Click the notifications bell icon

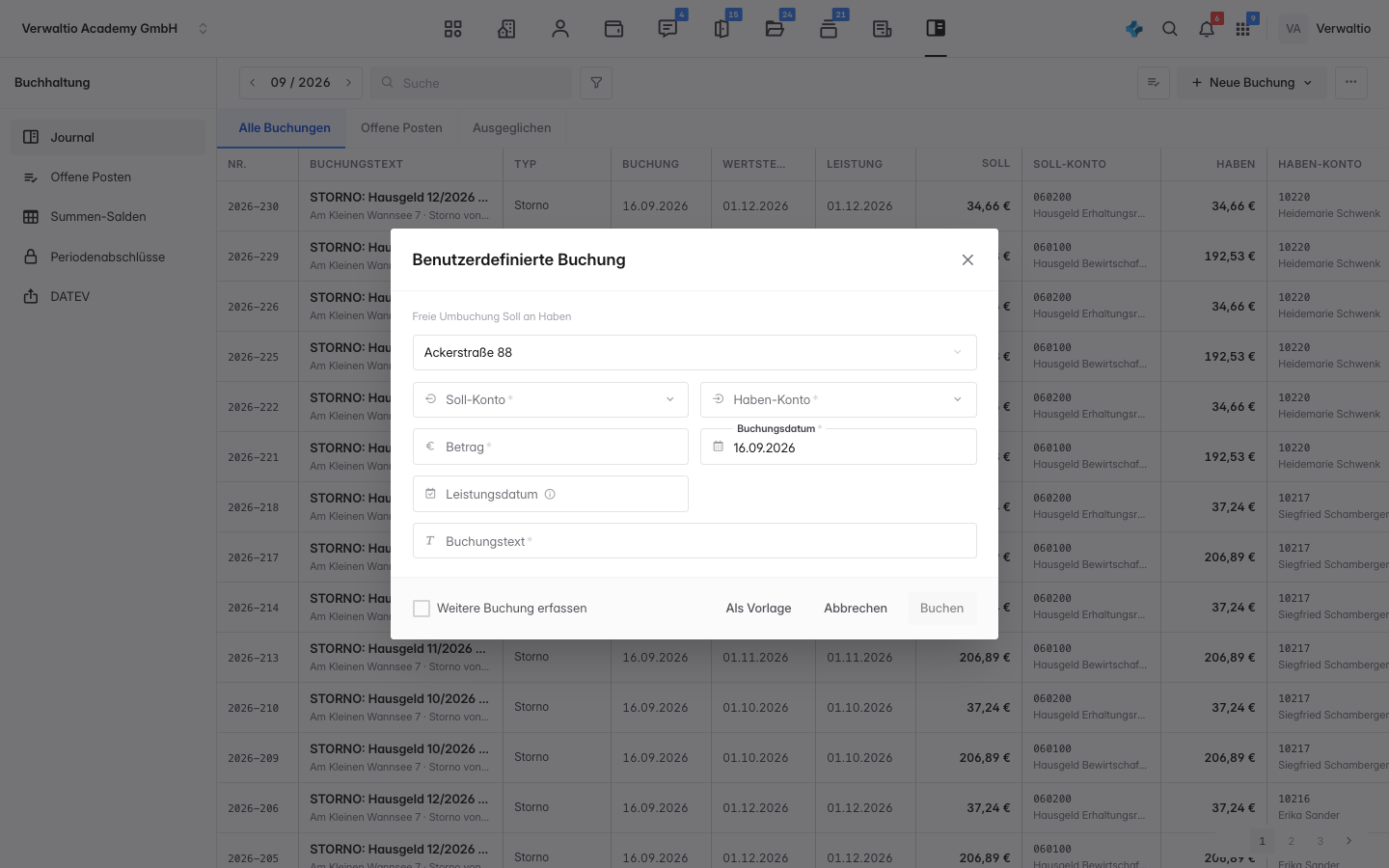pos(1207,29)
